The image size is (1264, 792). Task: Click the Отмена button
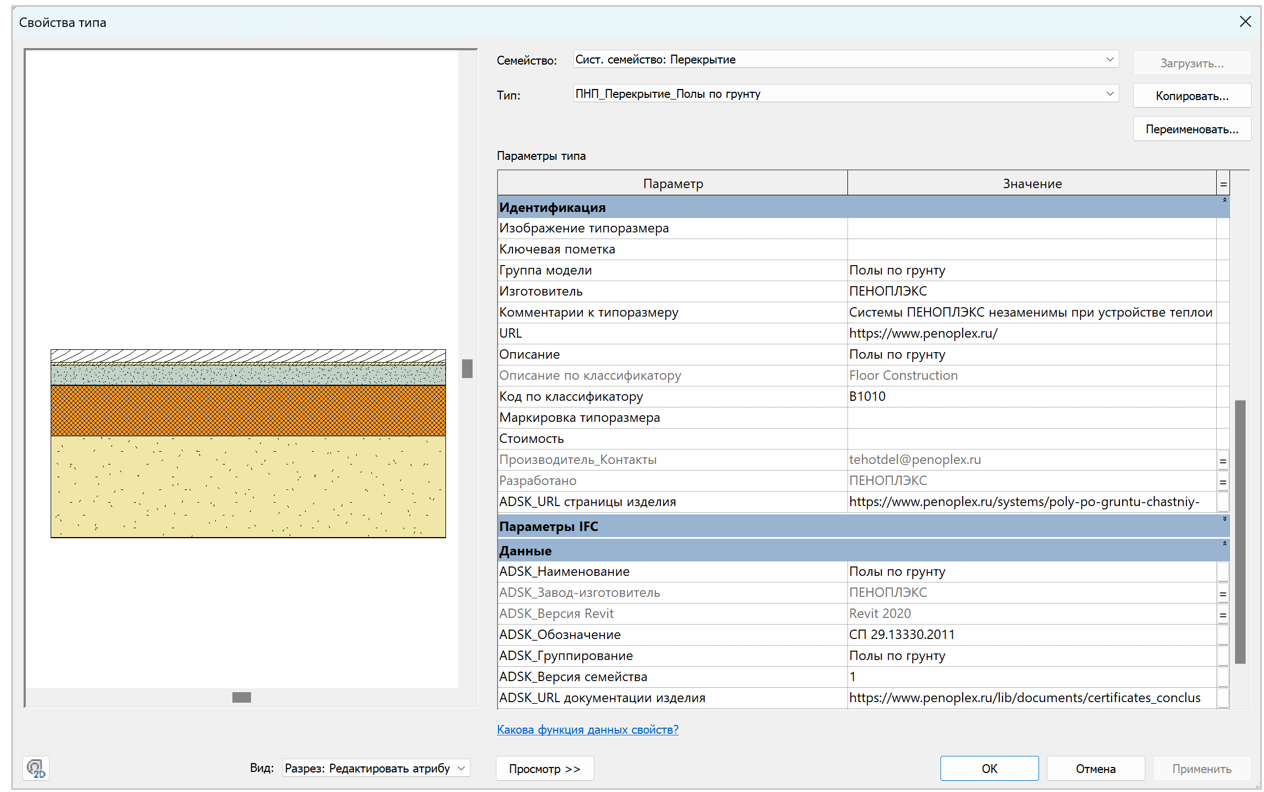point(1095,769)
